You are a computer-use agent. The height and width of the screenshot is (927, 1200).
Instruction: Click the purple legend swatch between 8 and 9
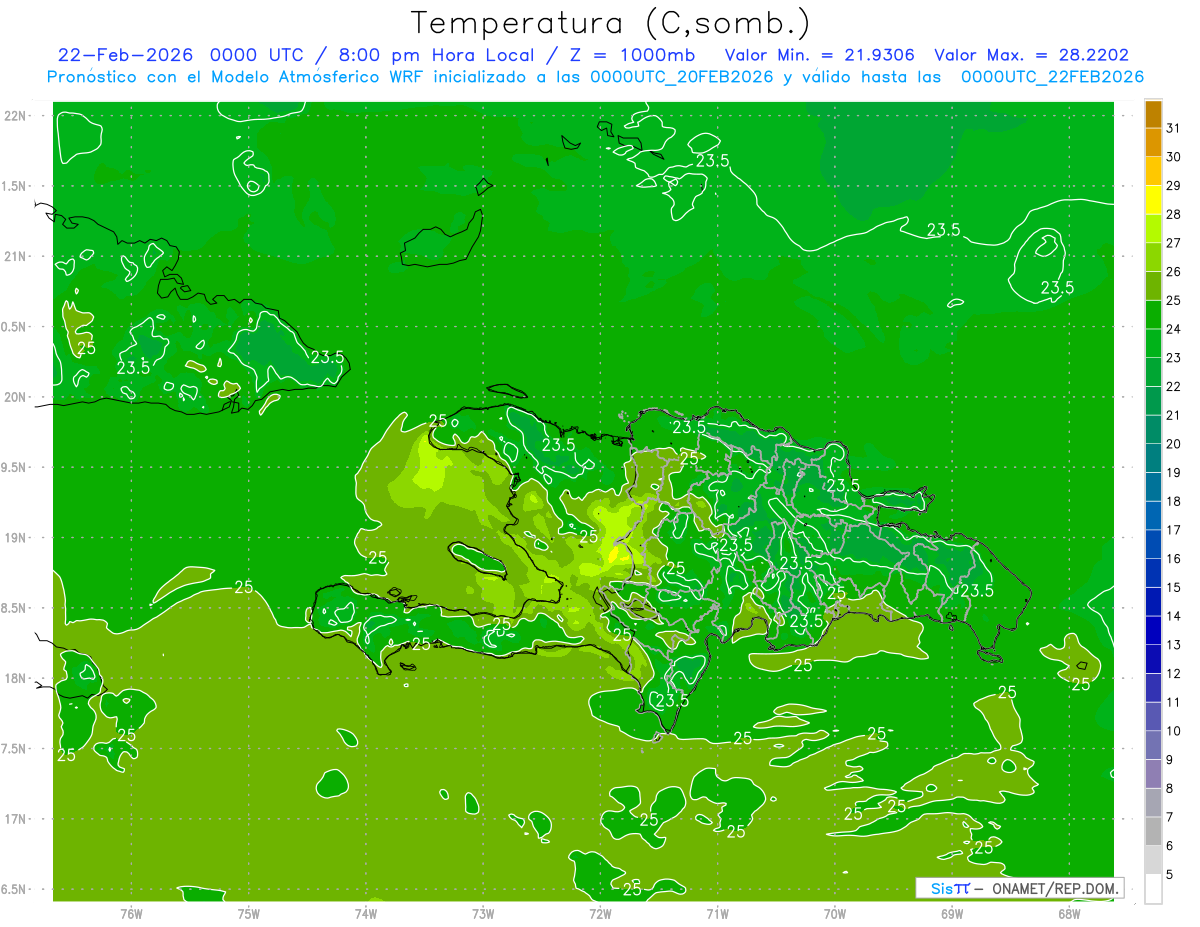point(1153,774)
